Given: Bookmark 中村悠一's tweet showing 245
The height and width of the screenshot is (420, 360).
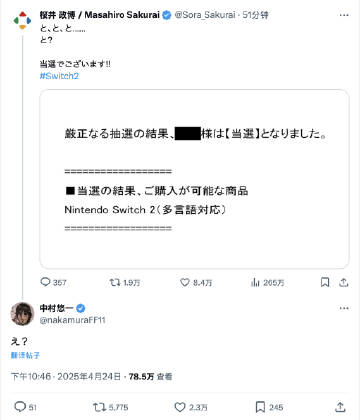Looking at the screenshot, I should coord(260,407).
